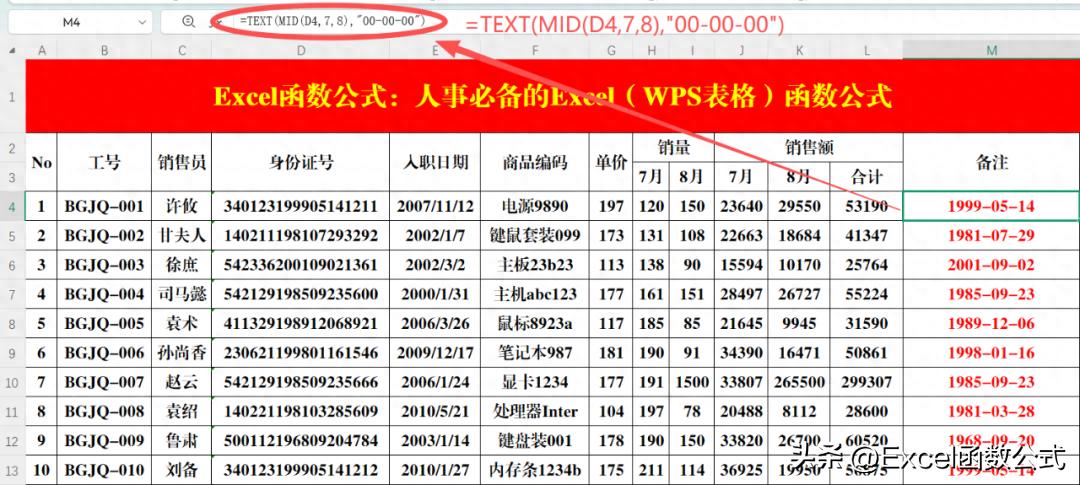Screen dimensions: 1080x485
Task: Click the '合计' header cell
Action: click(x=866, y=177)
